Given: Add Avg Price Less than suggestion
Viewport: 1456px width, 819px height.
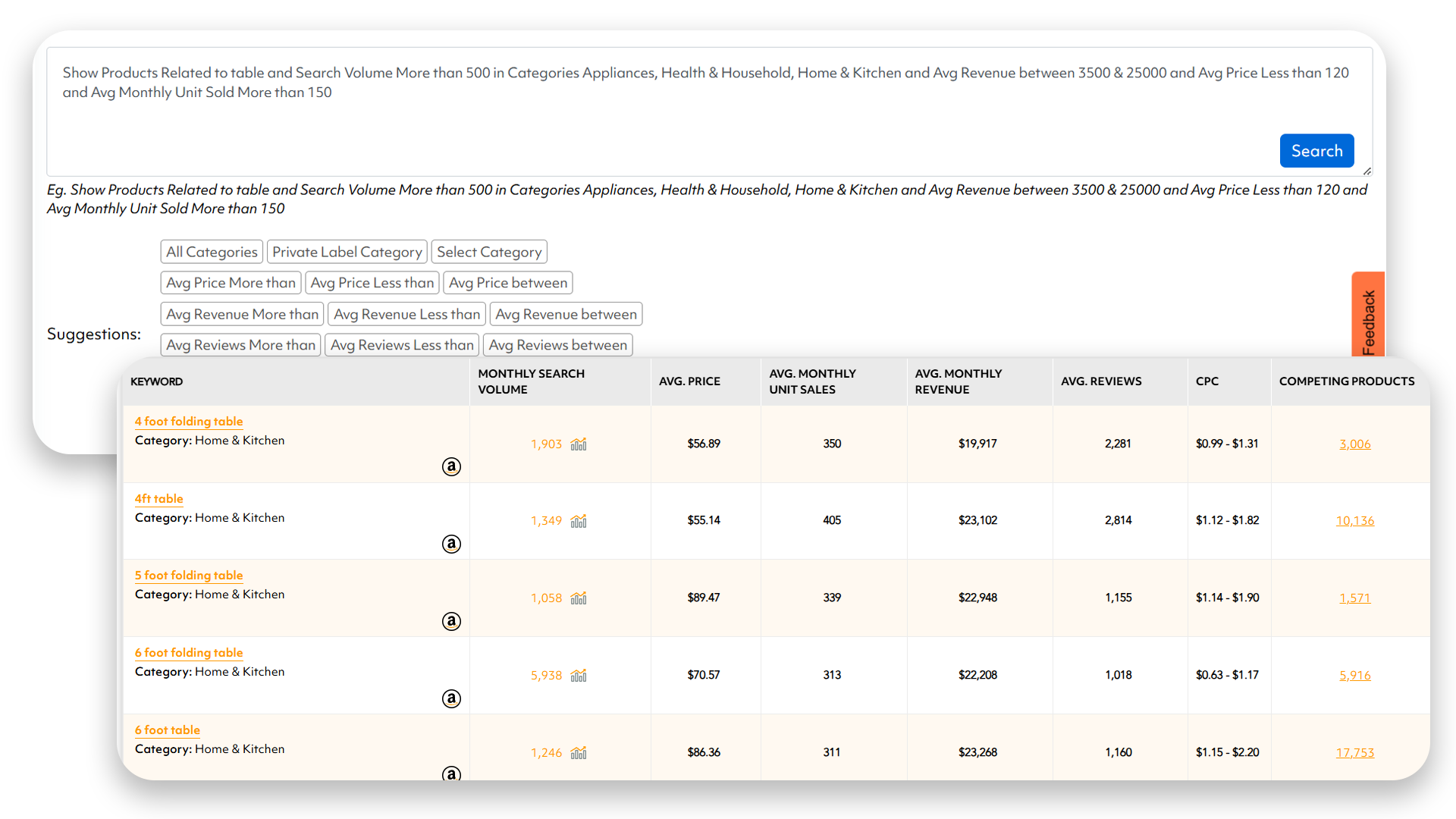Looking at the screenshot, I should (372, 283).
